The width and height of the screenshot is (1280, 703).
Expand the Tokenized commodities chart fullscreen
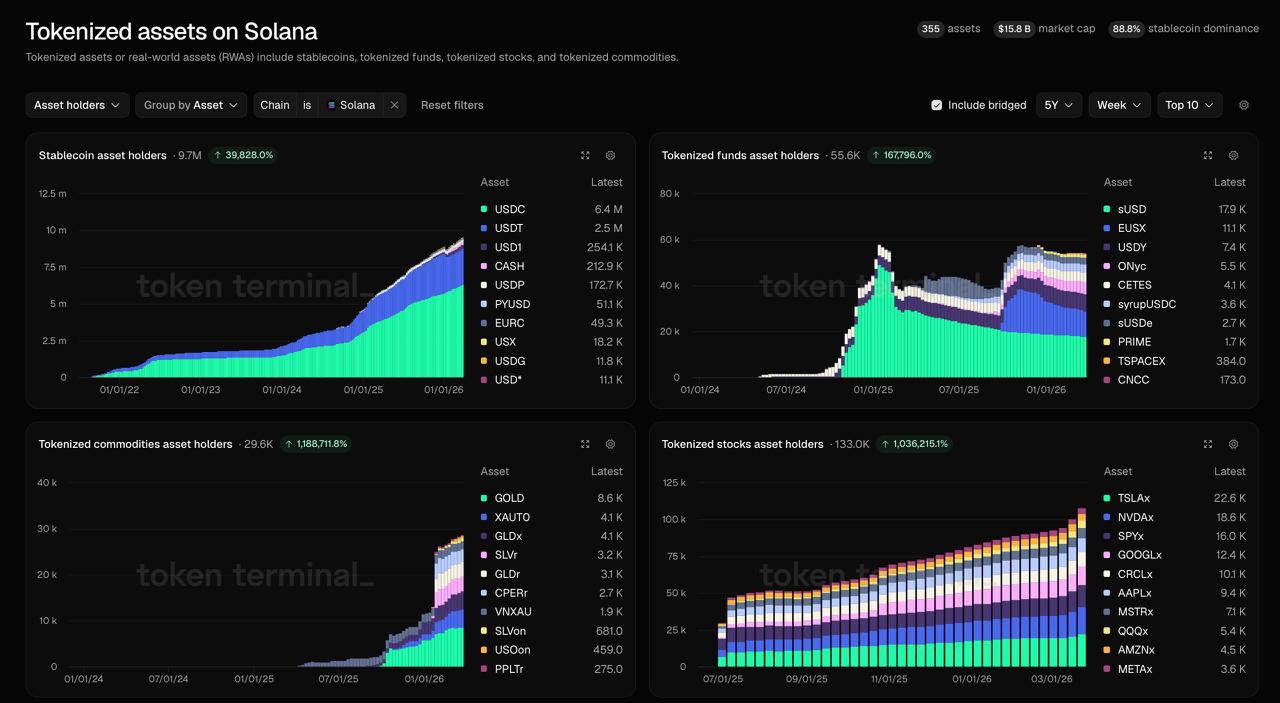pyautogui.click(x=585, y=444)
